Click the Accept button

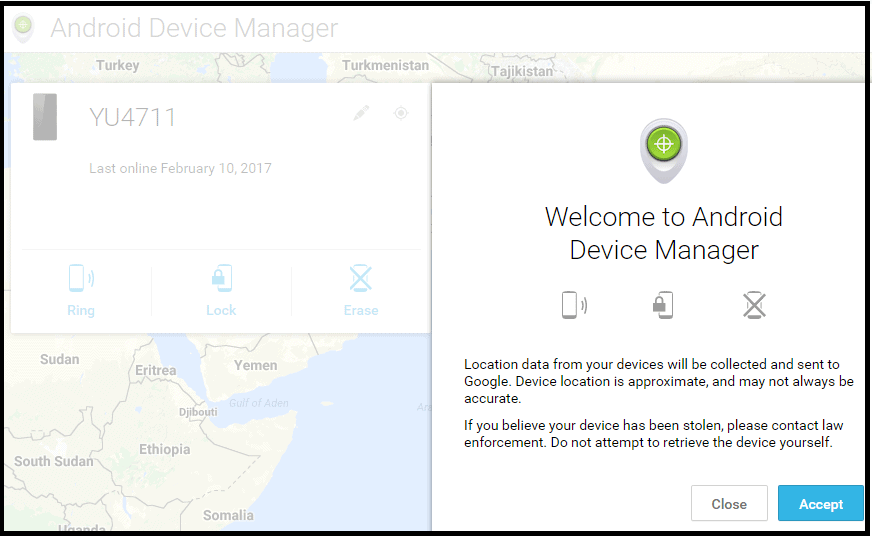[820, 504]
